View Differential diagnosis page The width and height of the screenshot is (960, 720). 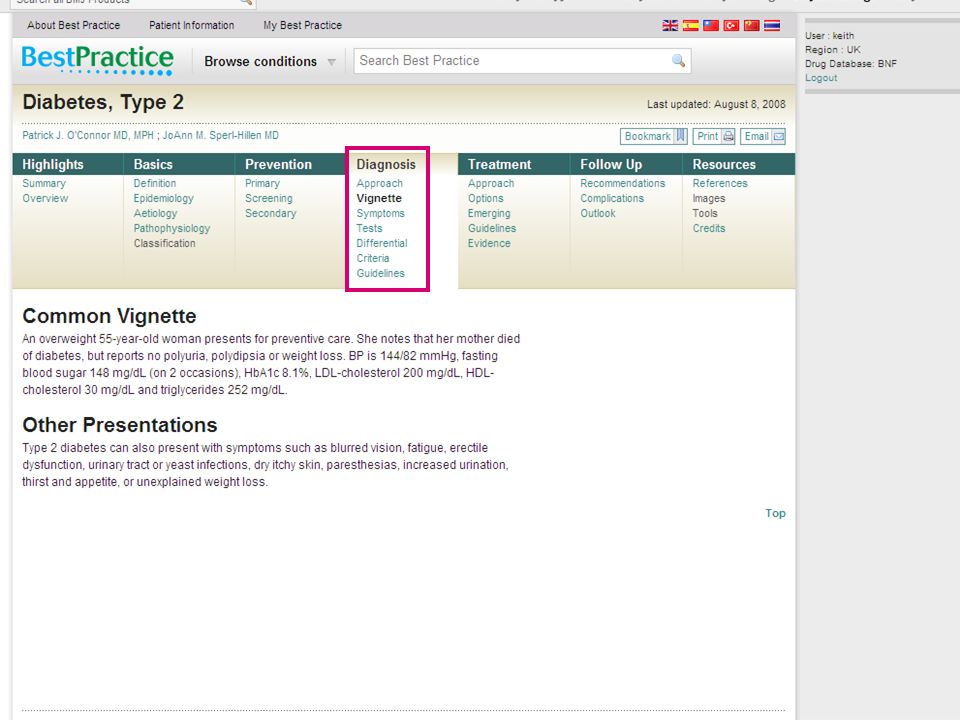382,243
